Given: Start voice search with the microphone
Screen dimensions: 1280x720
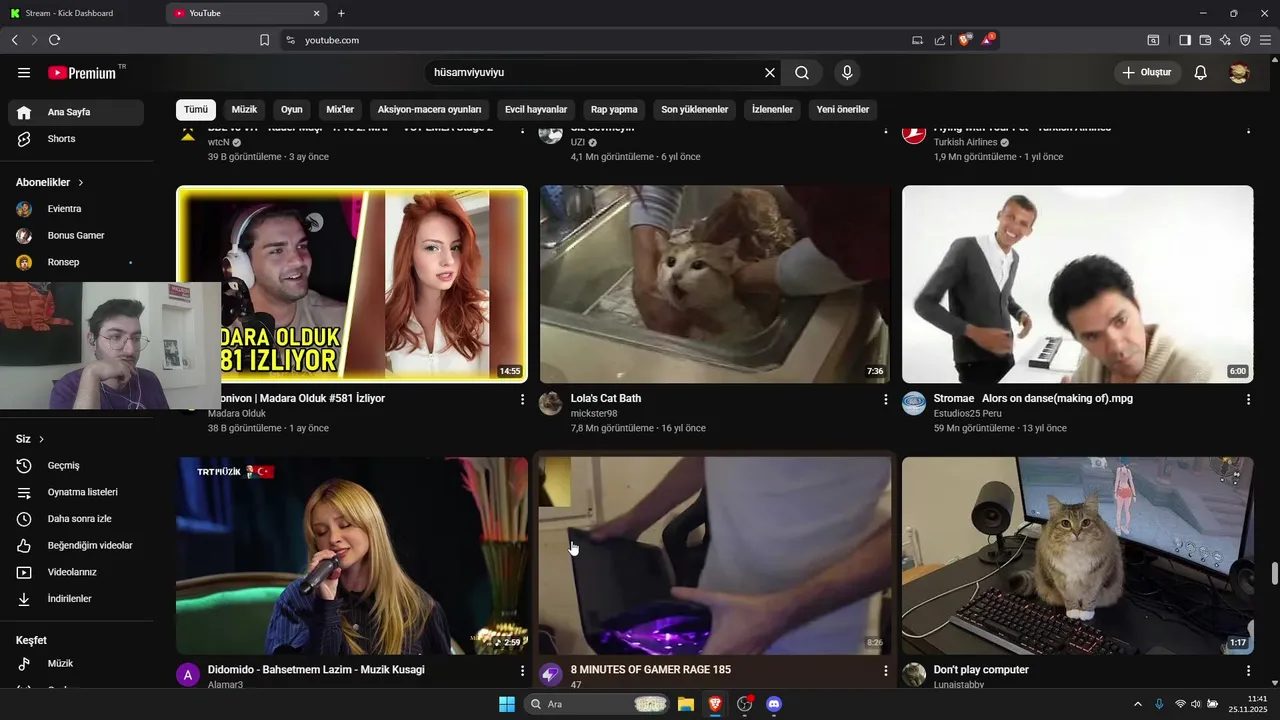Looking at the screenshot, I should tap(847, 73).
